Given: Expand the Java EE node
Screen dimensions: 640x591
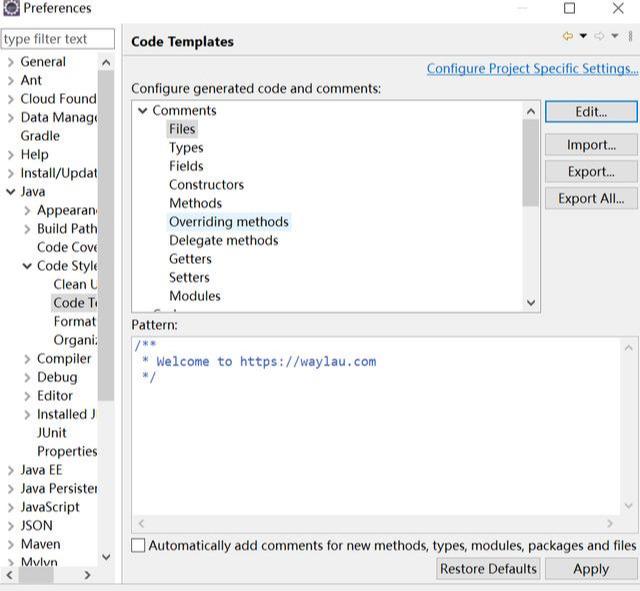Looking at the screenshot, I should 11,470.
